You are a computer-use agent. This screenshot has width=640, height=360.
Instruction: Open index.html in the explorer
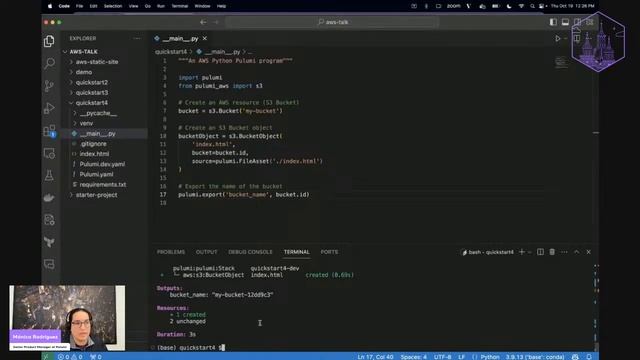coord(94,154)
